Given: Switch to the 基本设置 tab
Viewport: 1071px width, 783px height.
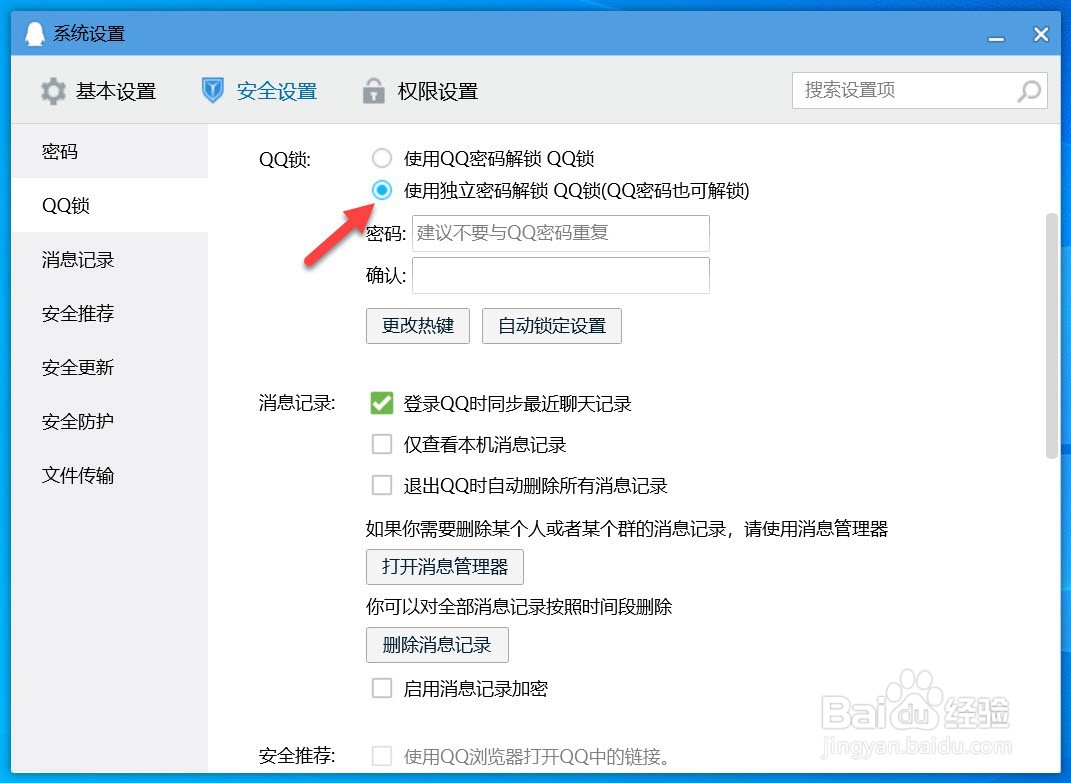Looking at the screenshot, I should tap(115, 90).
